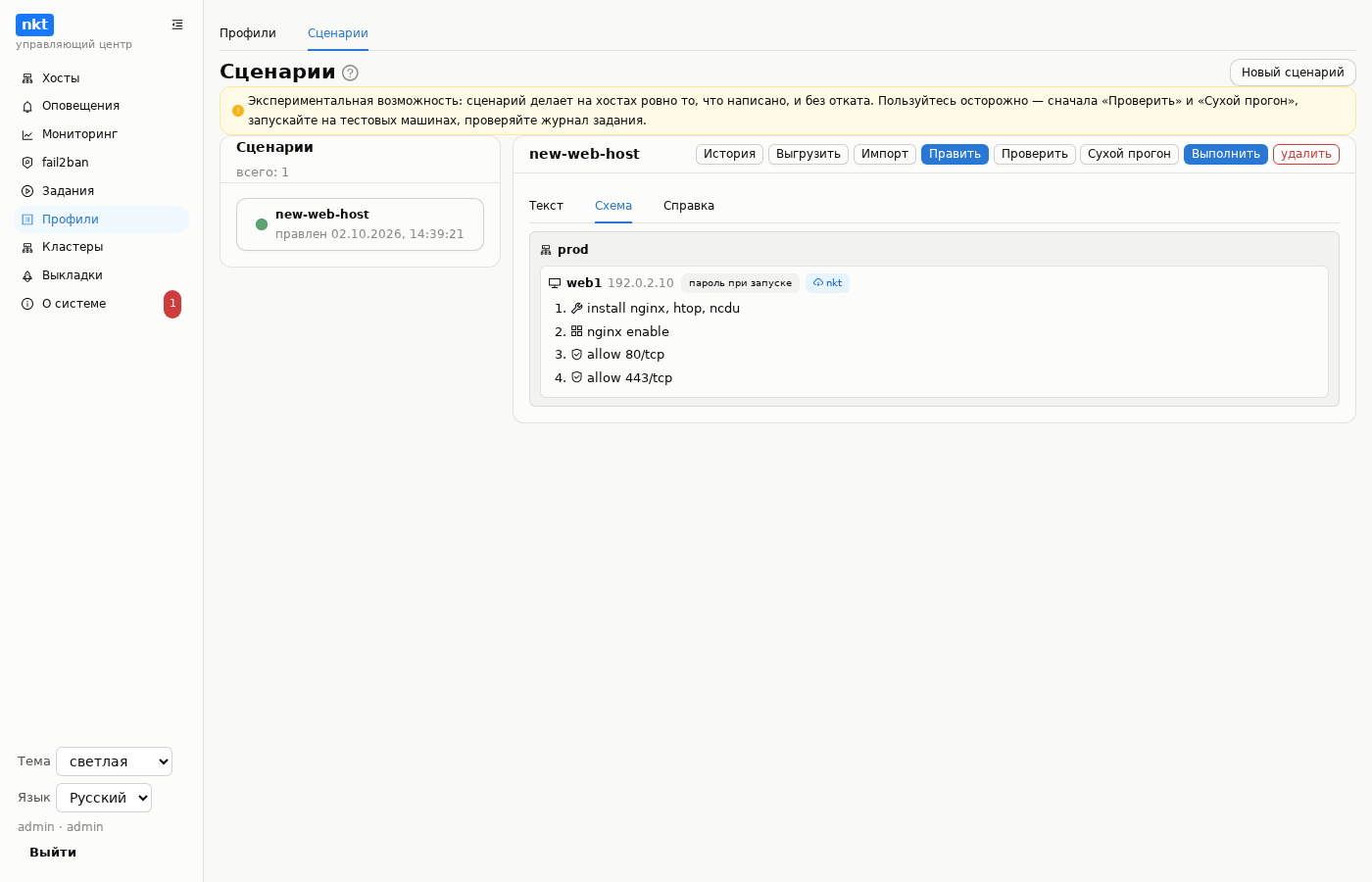
Task: Open the Язык language dropdown
Action: pos(104,798)
